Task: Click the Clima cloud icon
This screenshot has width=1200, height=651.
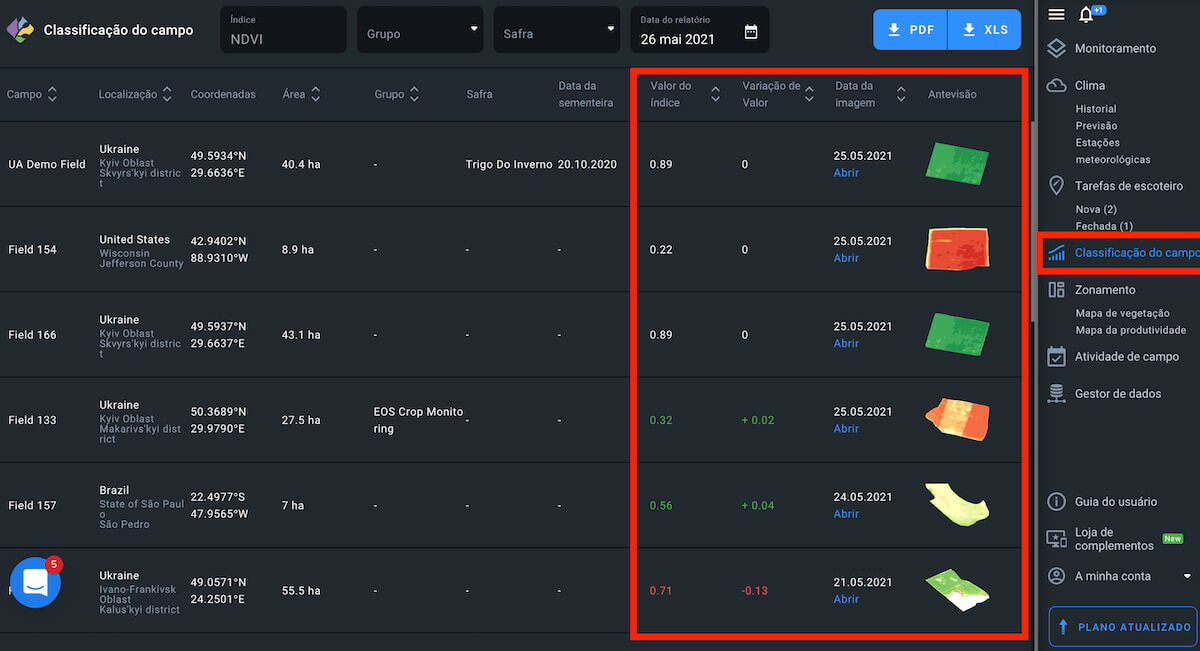Action: point(1057,86)
